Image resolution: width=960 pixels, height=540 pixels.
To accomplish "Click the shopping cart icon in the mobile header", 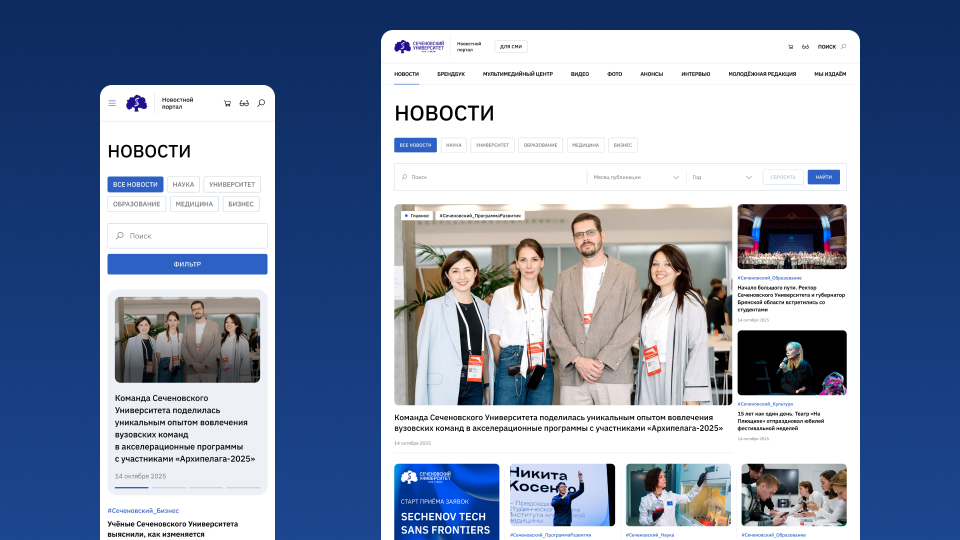I will coord(227,103).
